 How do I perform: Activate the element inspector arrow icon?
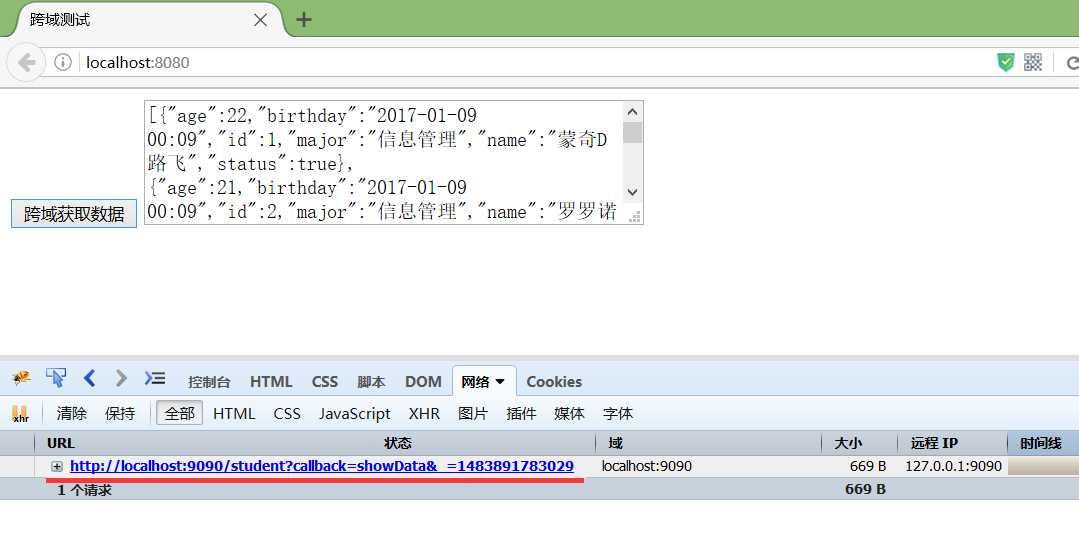pos(56,378)
